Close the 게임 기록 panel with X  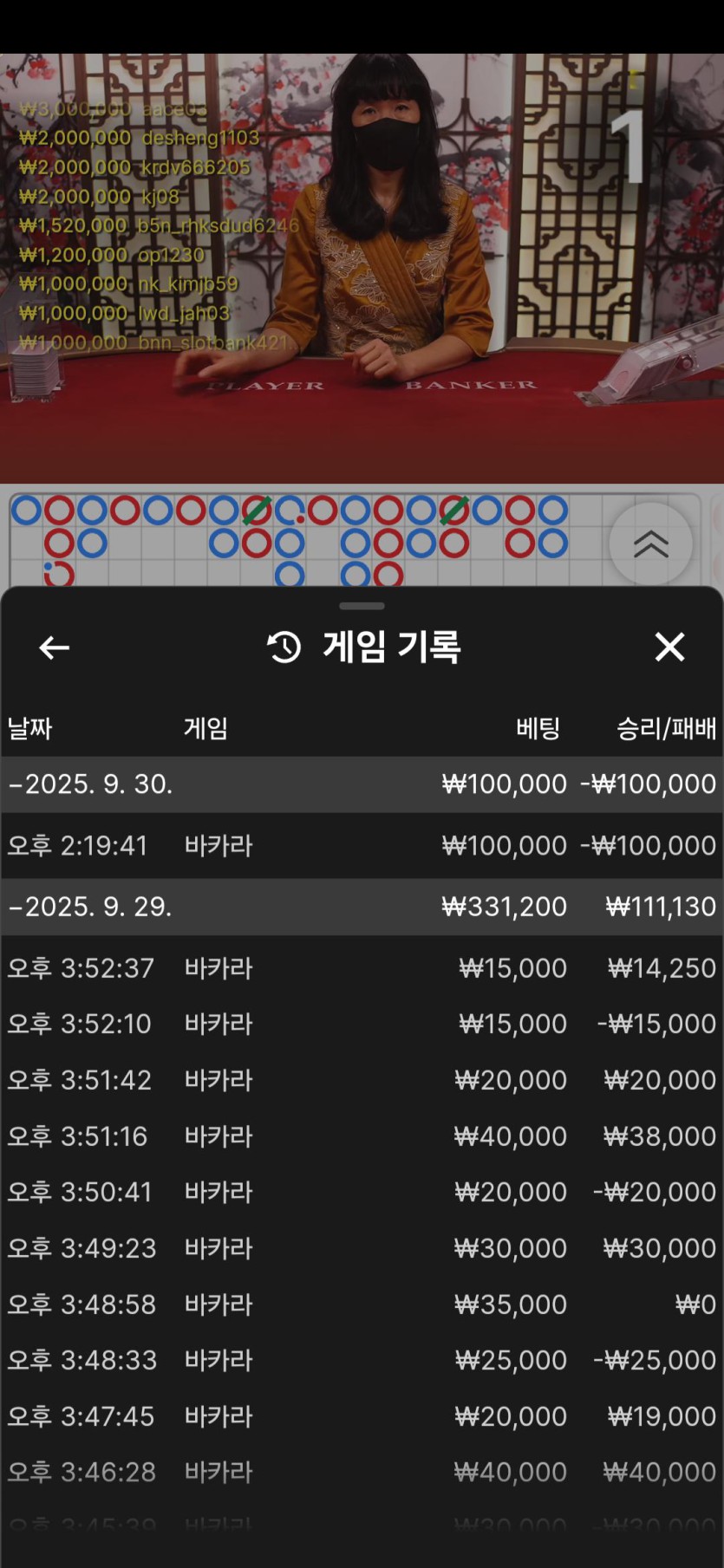point(669,647)
